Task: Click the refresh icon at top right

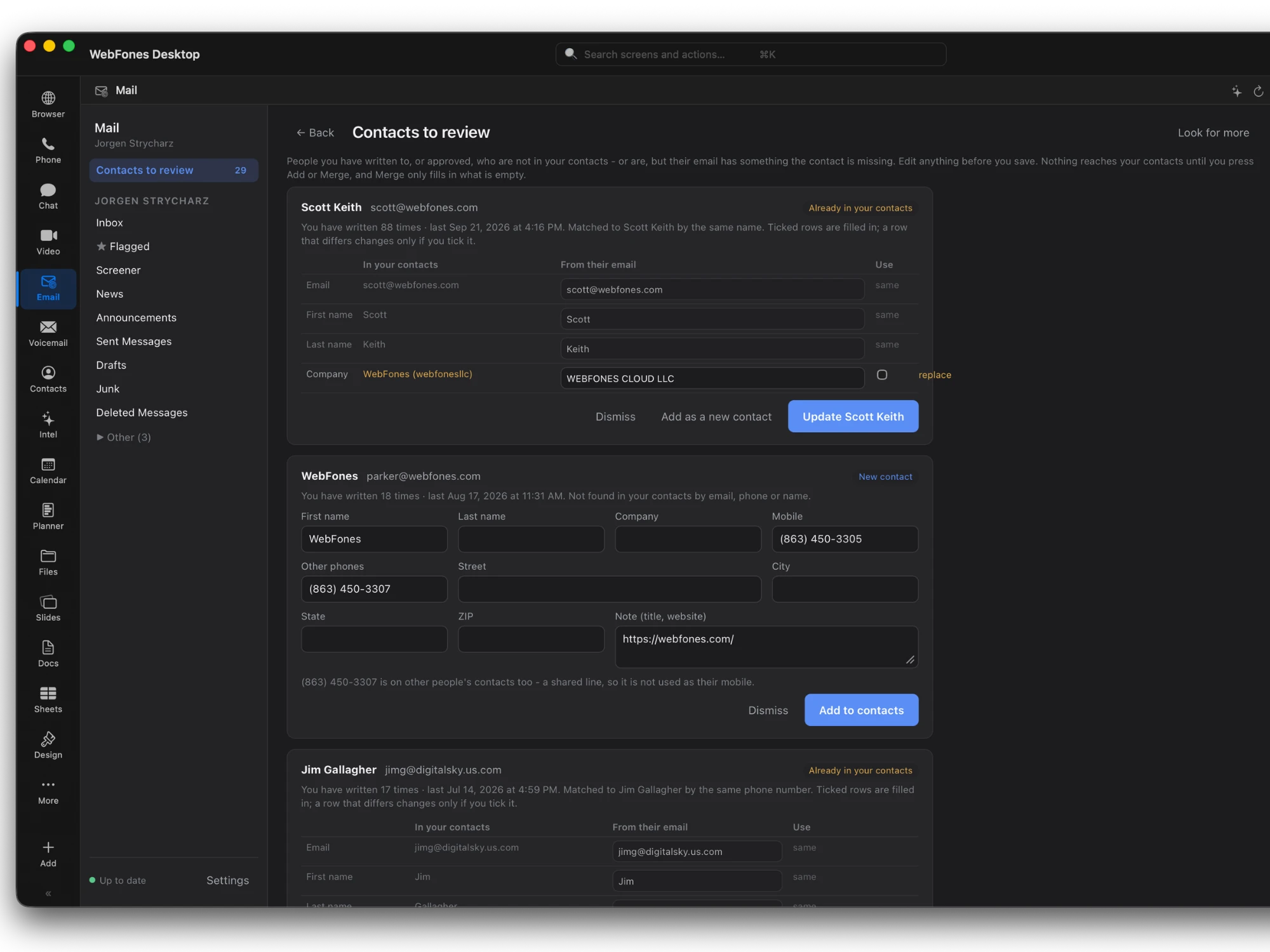Action: (1258, 91)
